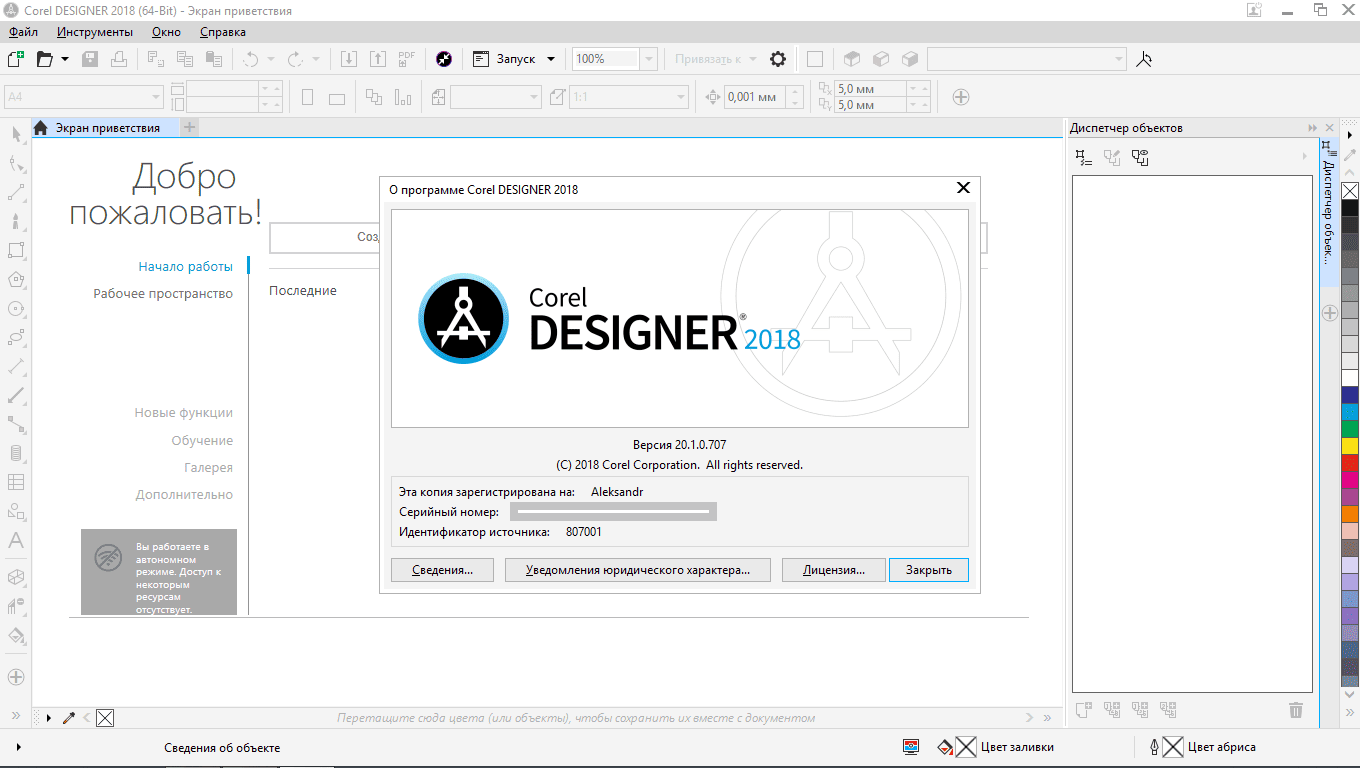Click the Сведения... button
1360x768 pixels.
click(x=441, y=570)
